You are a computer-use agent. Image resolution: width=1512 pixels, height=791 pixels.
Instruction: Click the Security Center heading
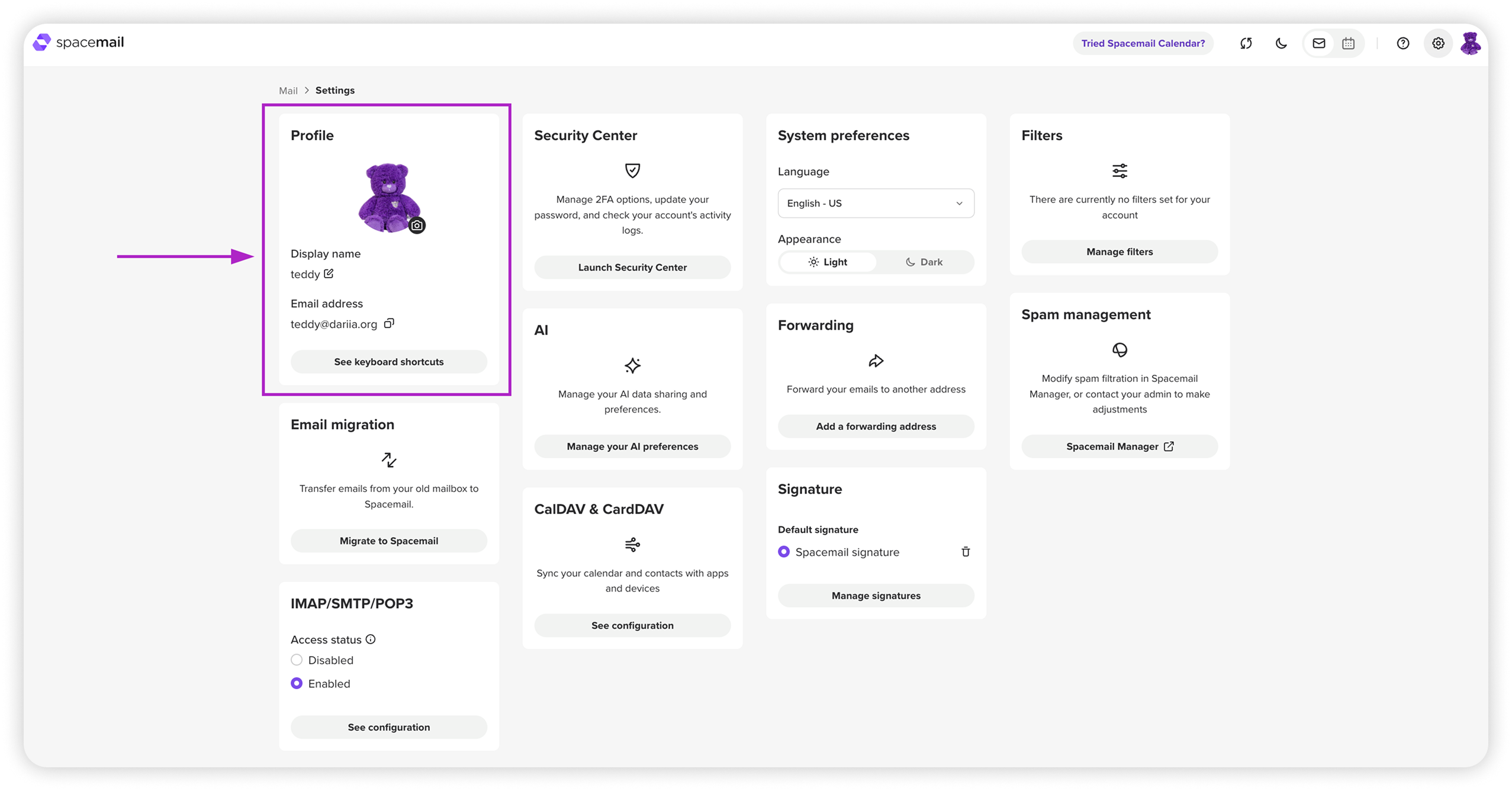(586, 136)
